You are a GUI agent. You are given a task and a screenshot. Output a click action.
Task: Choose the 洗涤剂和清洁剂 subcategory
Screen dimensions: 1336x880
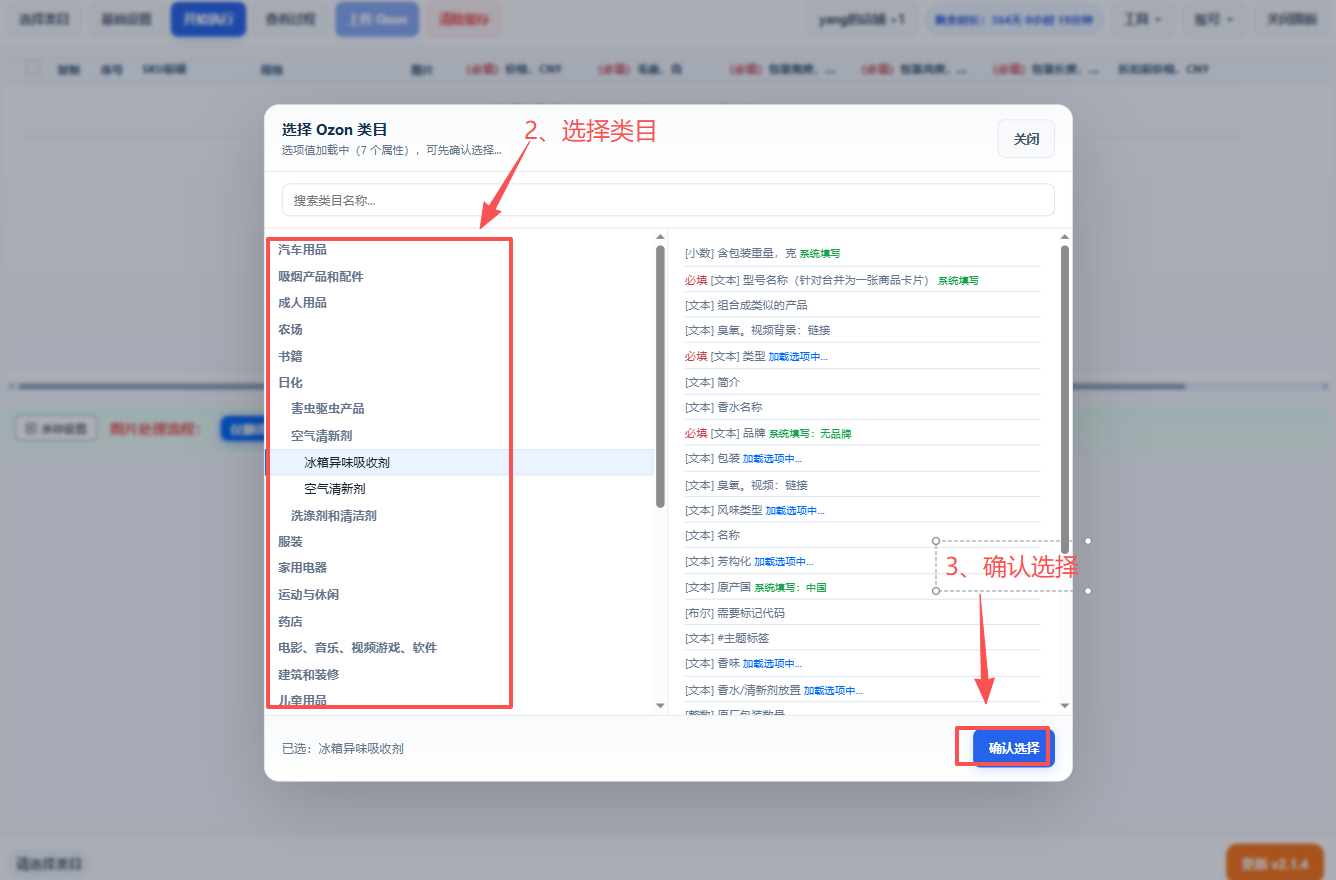[x=333, y=515]
